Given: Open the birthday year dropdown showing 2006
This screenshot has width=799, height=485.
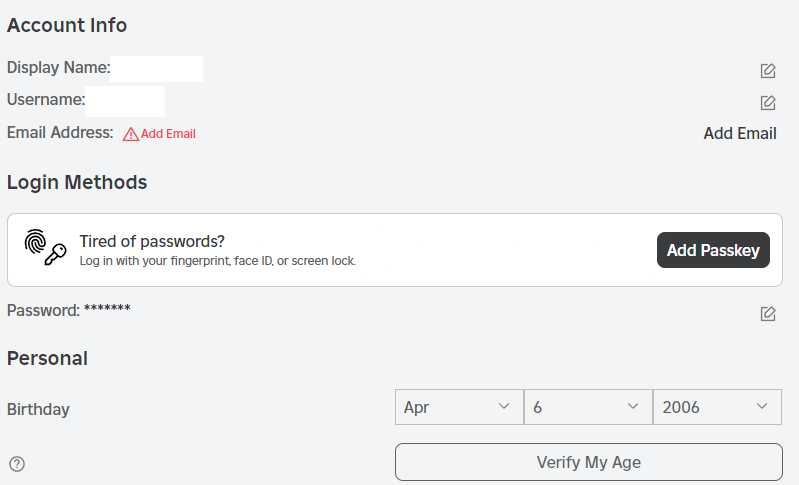Looking at the screenshot, I should (717, 407).
